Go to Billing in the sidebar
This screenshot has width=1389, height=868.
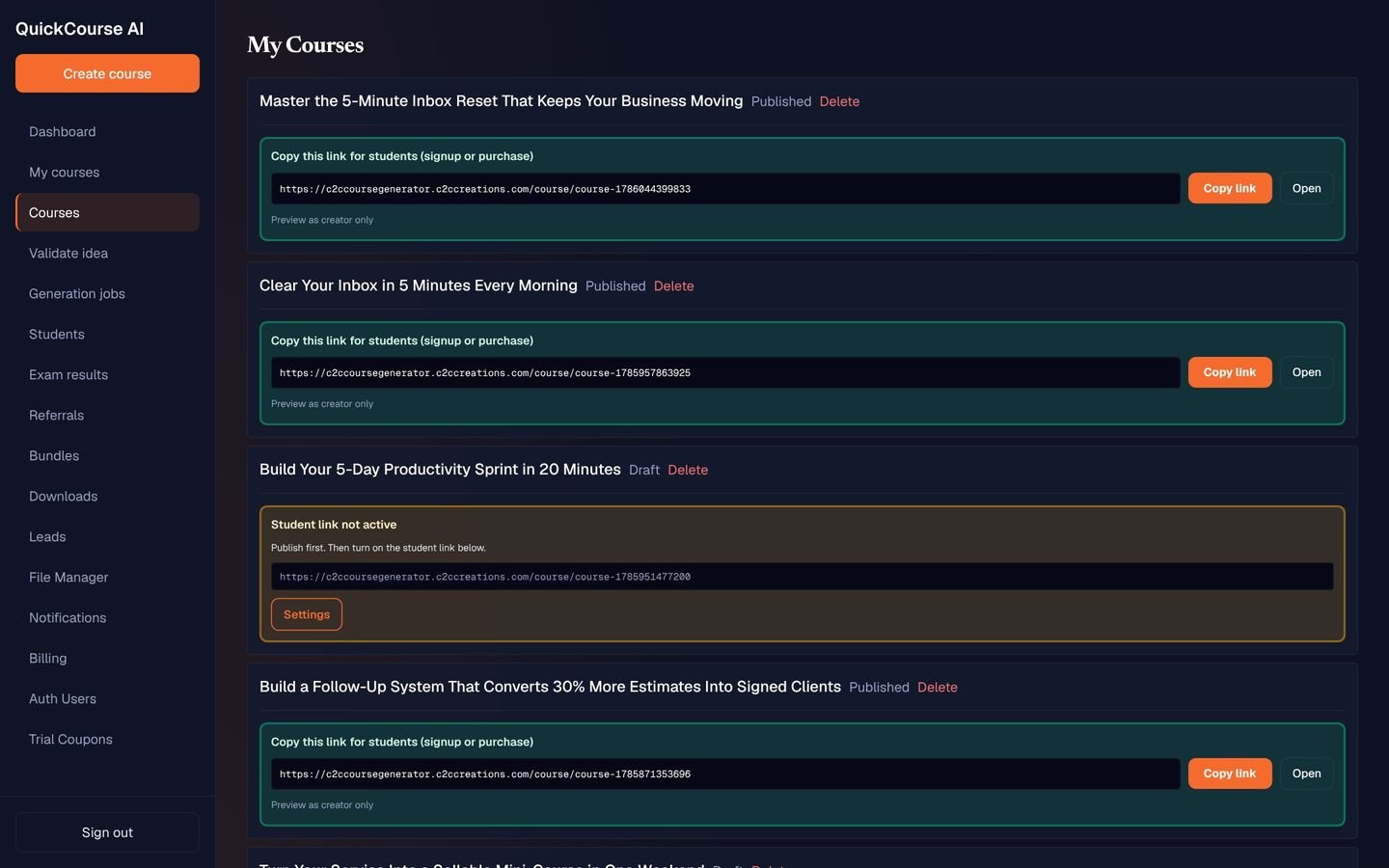click(107, 658)
